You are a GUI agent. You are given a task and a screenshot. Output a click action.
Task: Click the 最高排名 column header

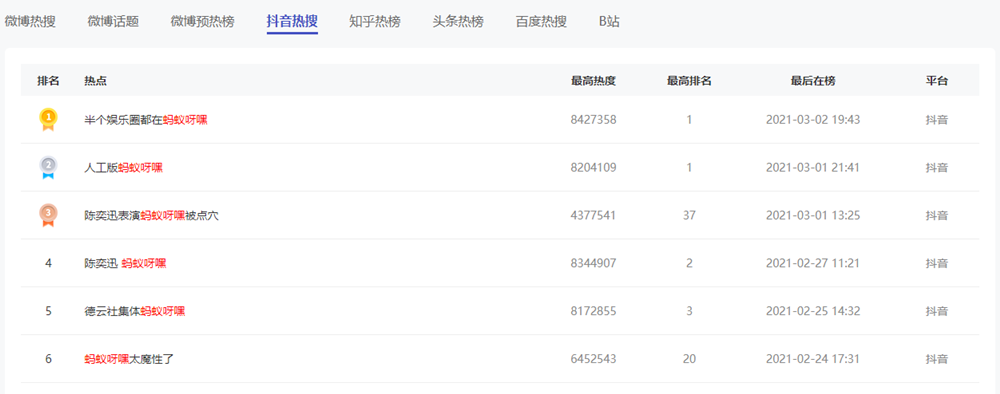tap(689, 81)
